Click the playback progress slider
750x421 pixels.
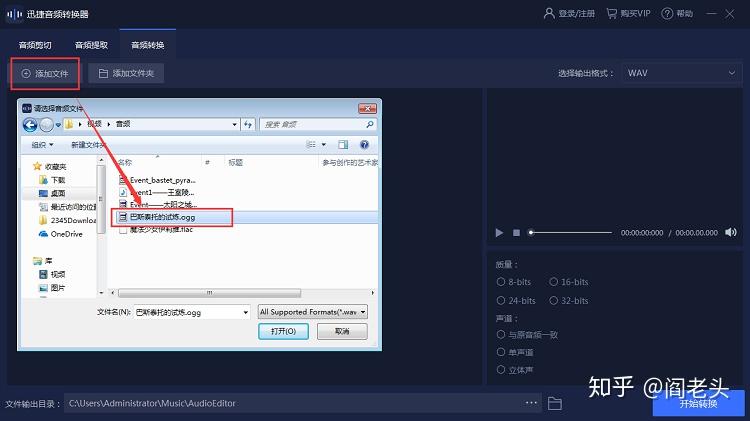571,233
